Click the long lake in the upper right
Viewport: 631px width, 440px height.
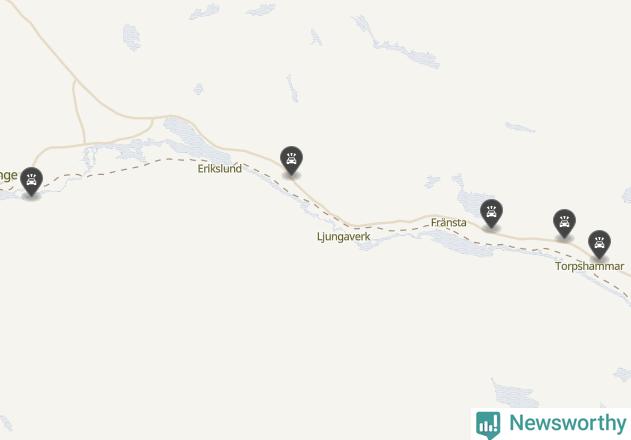[396, 45]
